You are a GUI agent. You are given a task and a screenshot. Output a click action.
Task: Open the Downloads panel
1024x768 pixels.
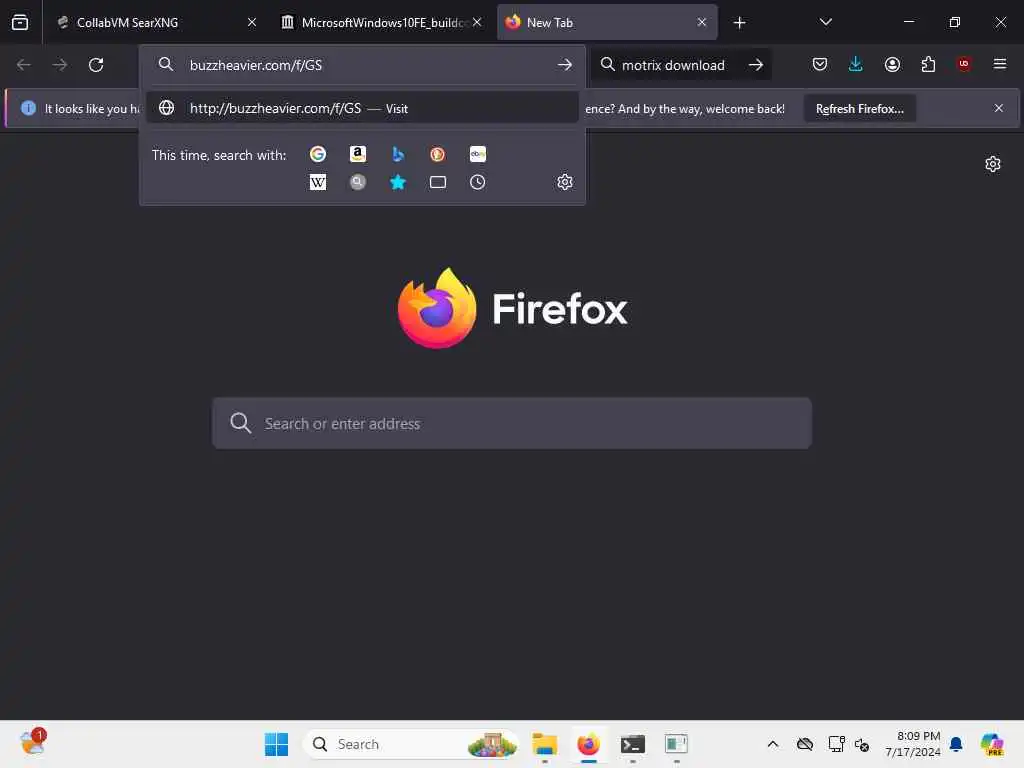[x=856, y=64]
